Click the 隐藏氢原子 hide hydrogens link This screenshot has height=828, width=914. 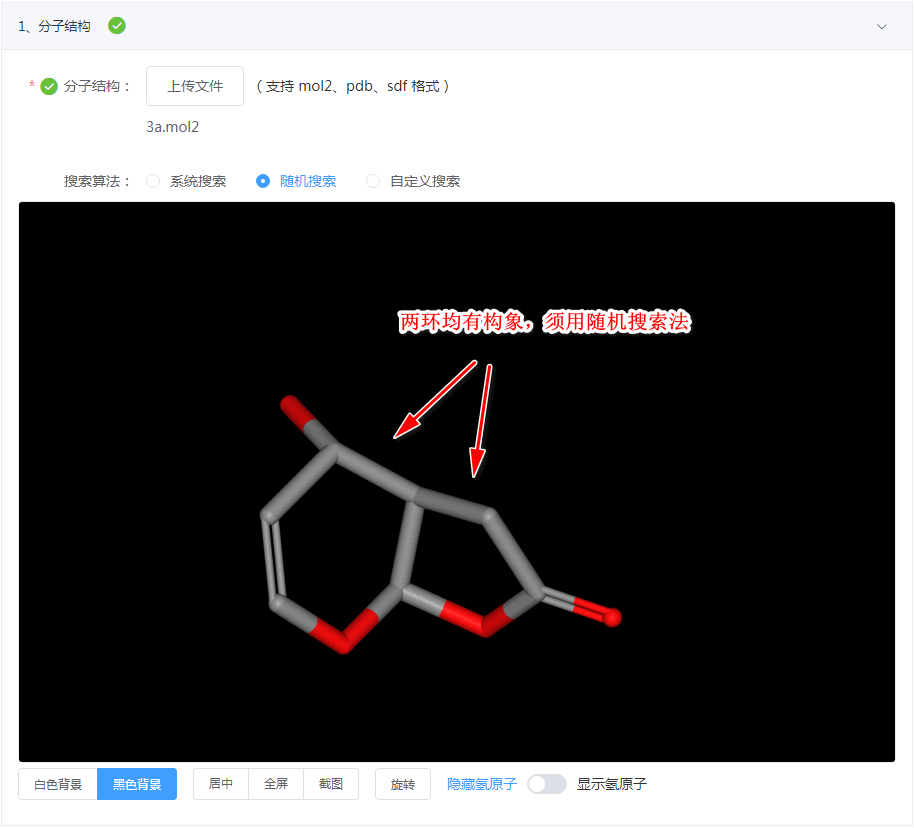[x=481, y=784]
